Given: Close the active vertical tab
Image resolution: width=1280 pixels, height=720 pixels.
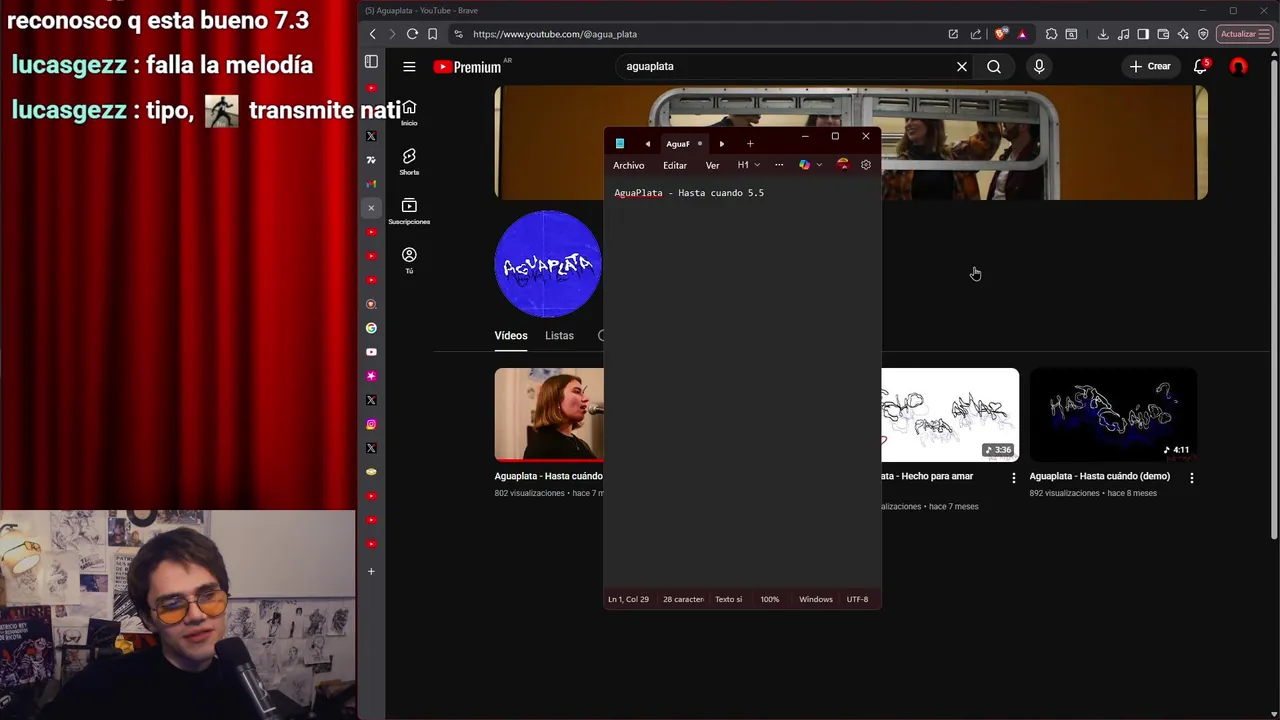Looking at the screenshot, I should coord(371,208).
